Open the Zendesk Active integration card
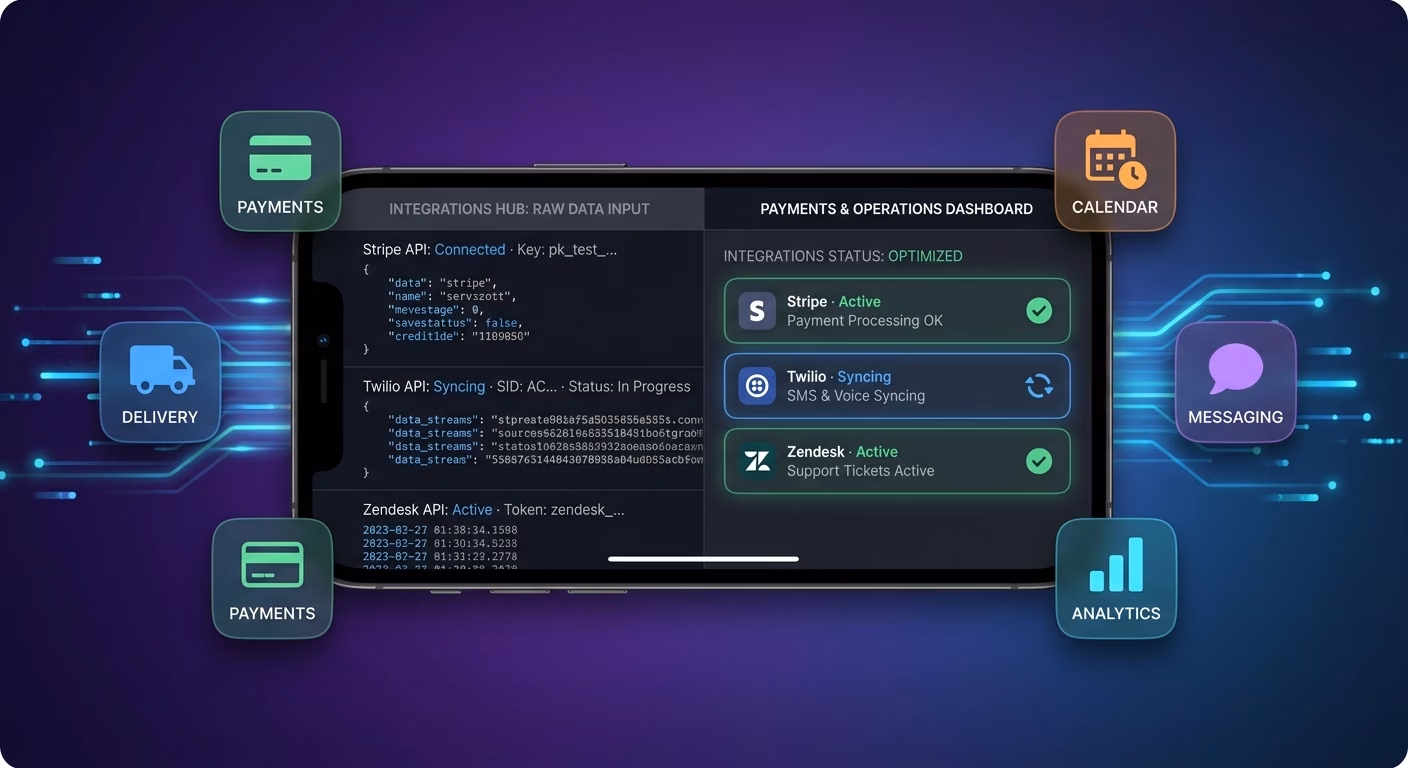The width and height of the screenshot is (1408, 768). click(x=897, y=461)
